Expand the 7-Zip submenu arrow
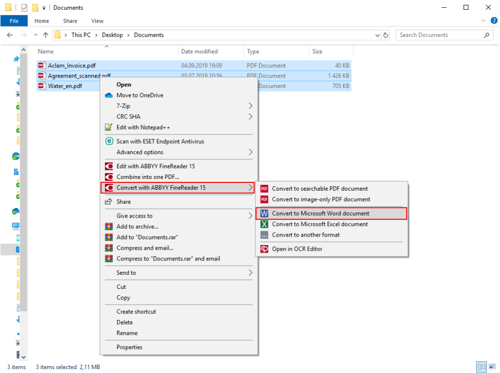The height and width of the screenshot is (373, 500). (x=250, y=106)
